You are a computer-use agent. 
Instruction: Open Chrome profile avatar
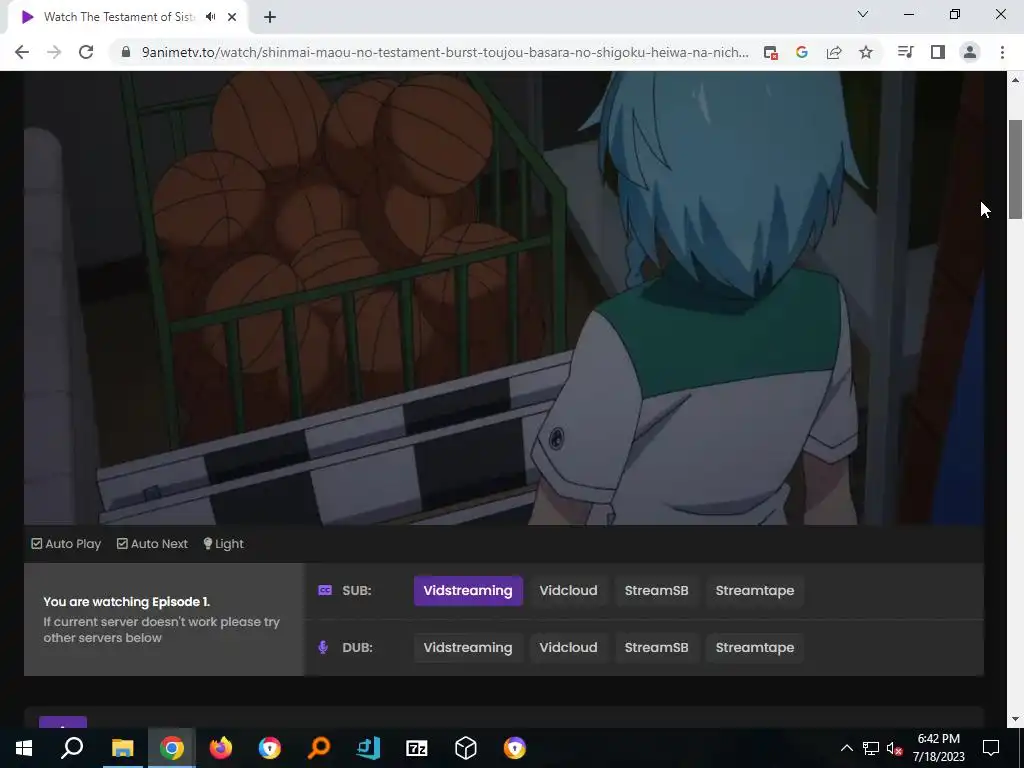click(x=970, y=52)
